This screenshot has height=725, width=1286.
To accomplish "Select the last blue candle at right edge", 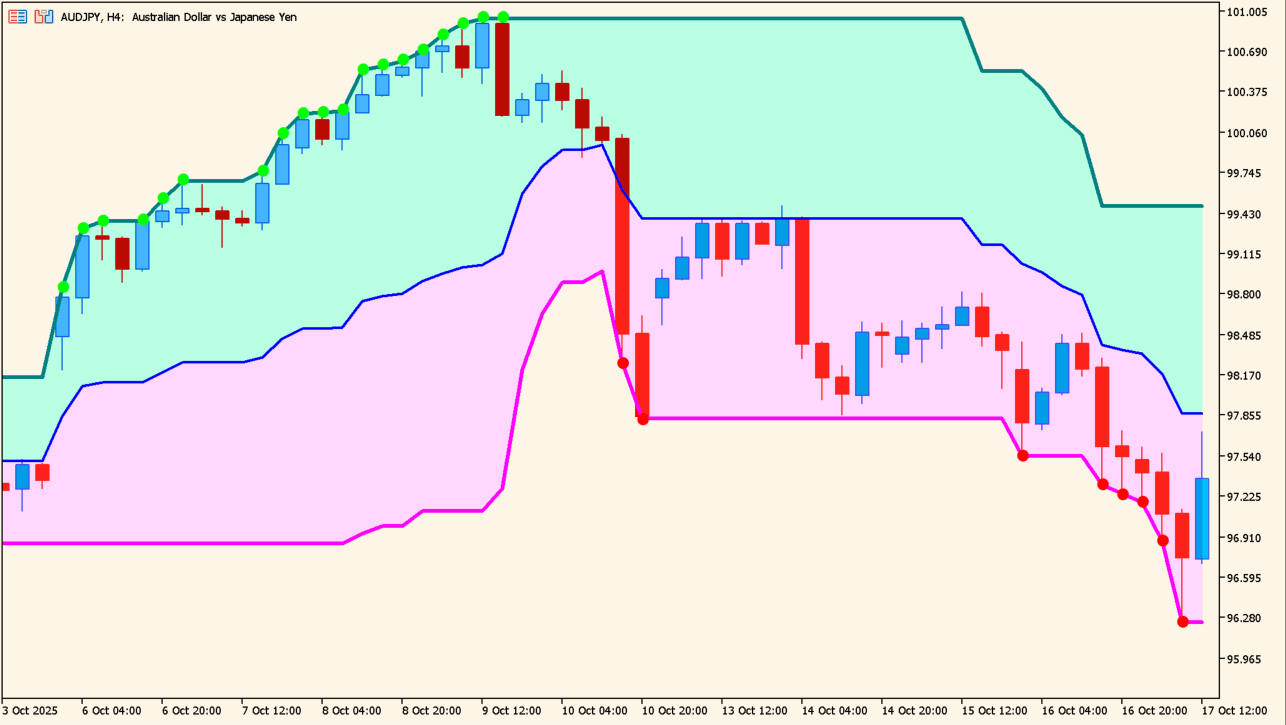I will click(1202, 518).
